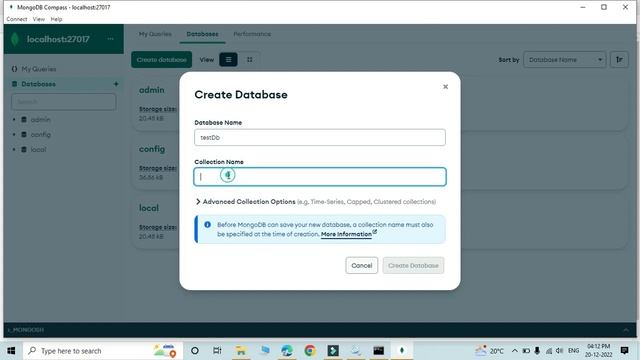Viewport: 640px width, 360px height.
Task: Click the green Create database toolbar button
Action: click(162, 60)
